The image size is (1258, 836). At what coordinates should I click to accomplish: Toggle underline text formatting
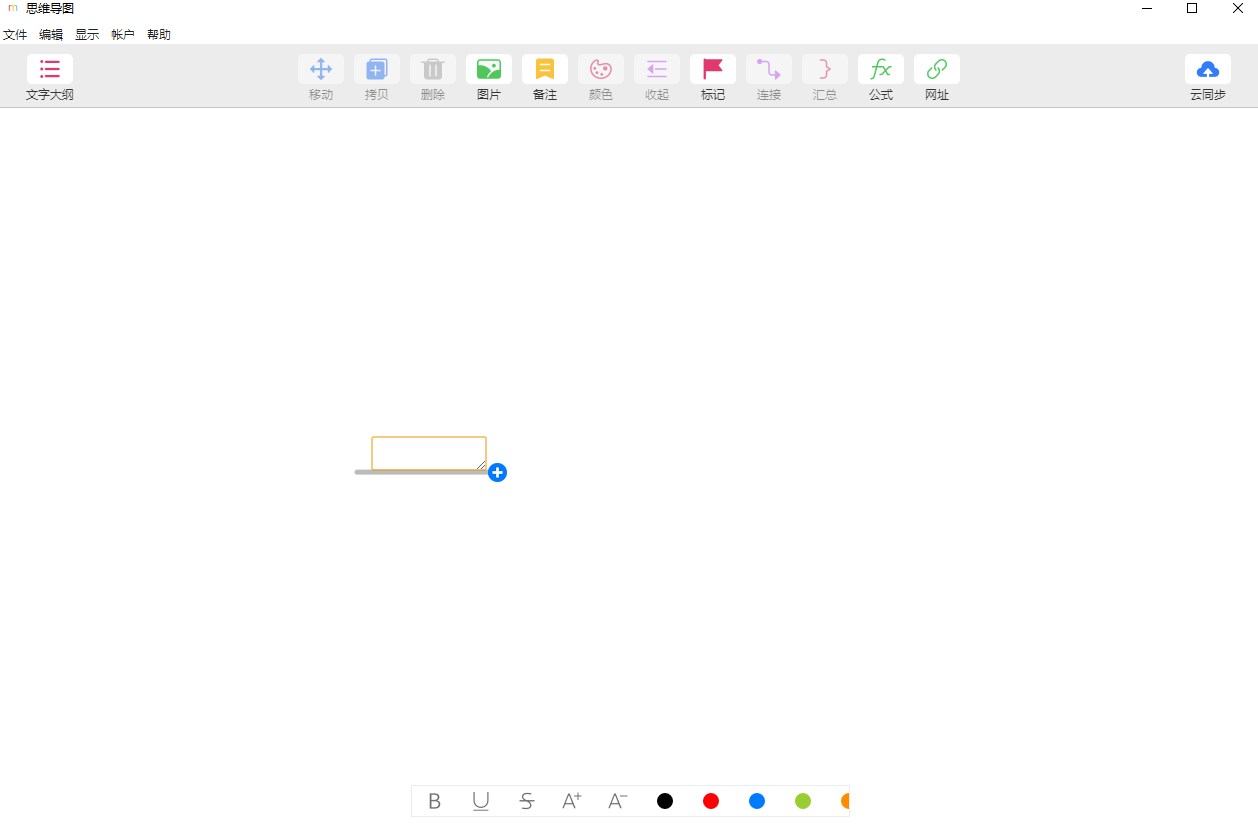[481, 801]
